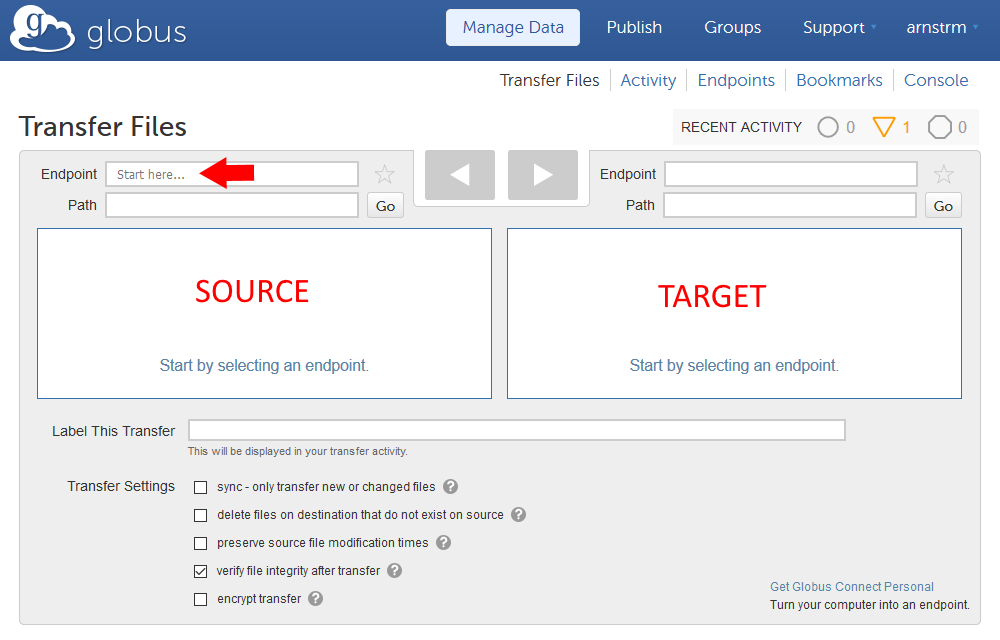
Task: Switch to the Activity tab
Action: (x=648, y=80)
